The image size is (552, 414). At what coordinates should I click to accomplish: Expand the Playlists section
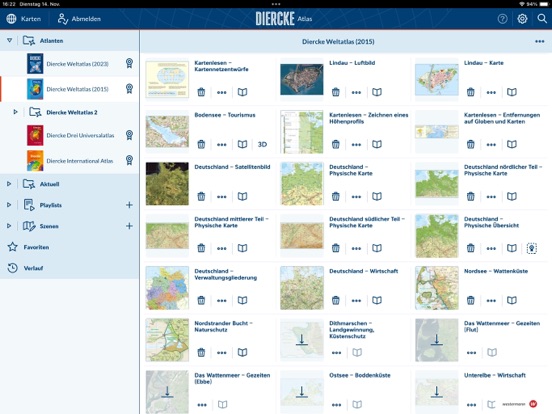pos(9,205)
